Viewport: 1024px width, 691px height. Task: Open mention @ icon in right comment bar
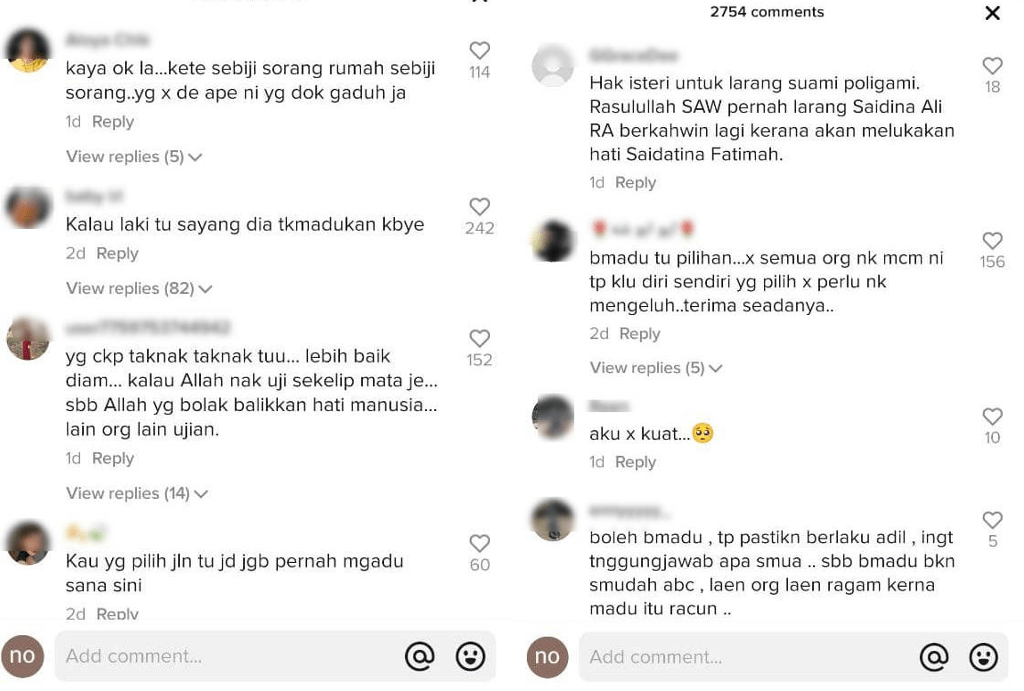(x=934, y=657)
